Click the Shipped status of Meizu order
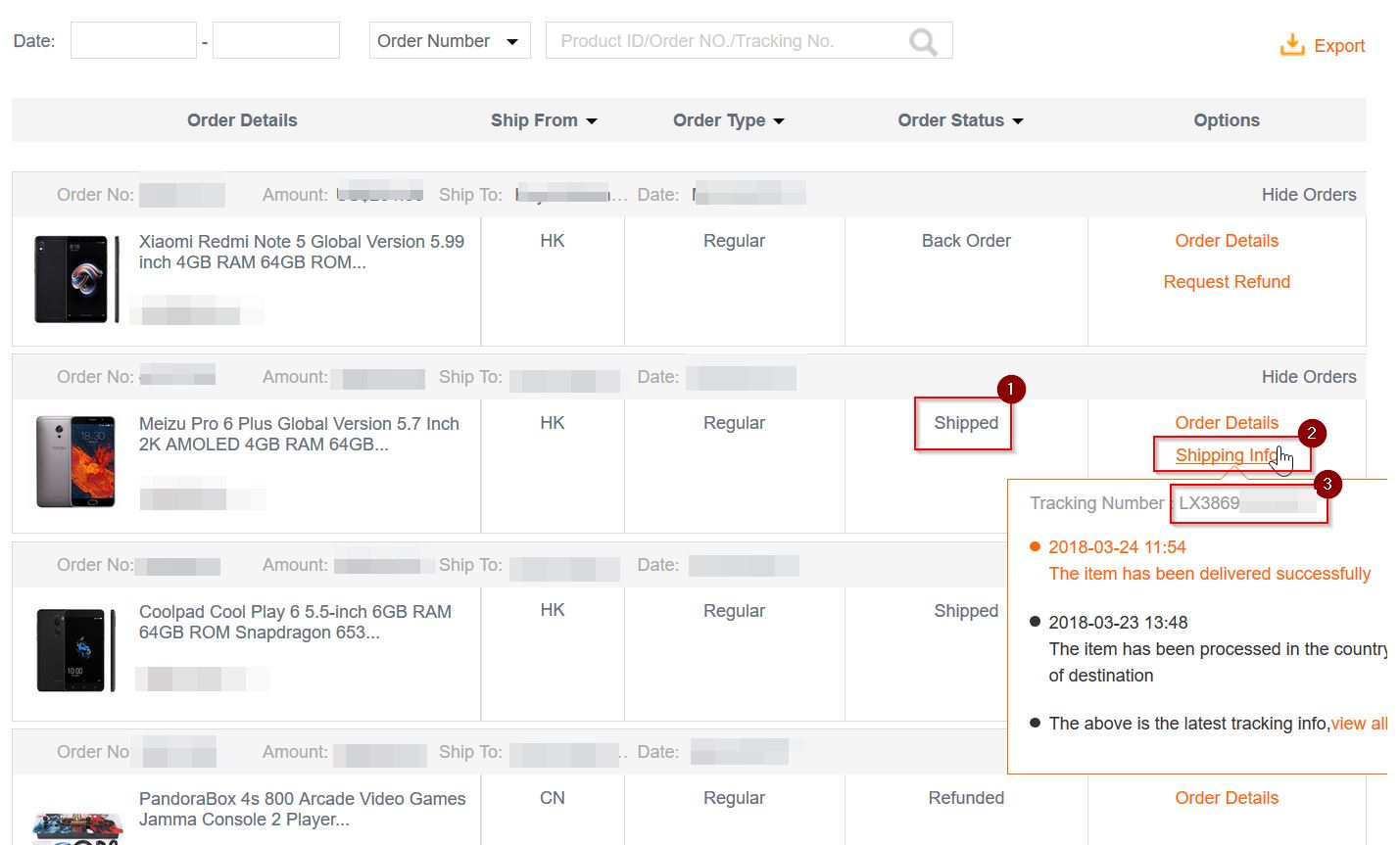 click(x=966, y=423)
